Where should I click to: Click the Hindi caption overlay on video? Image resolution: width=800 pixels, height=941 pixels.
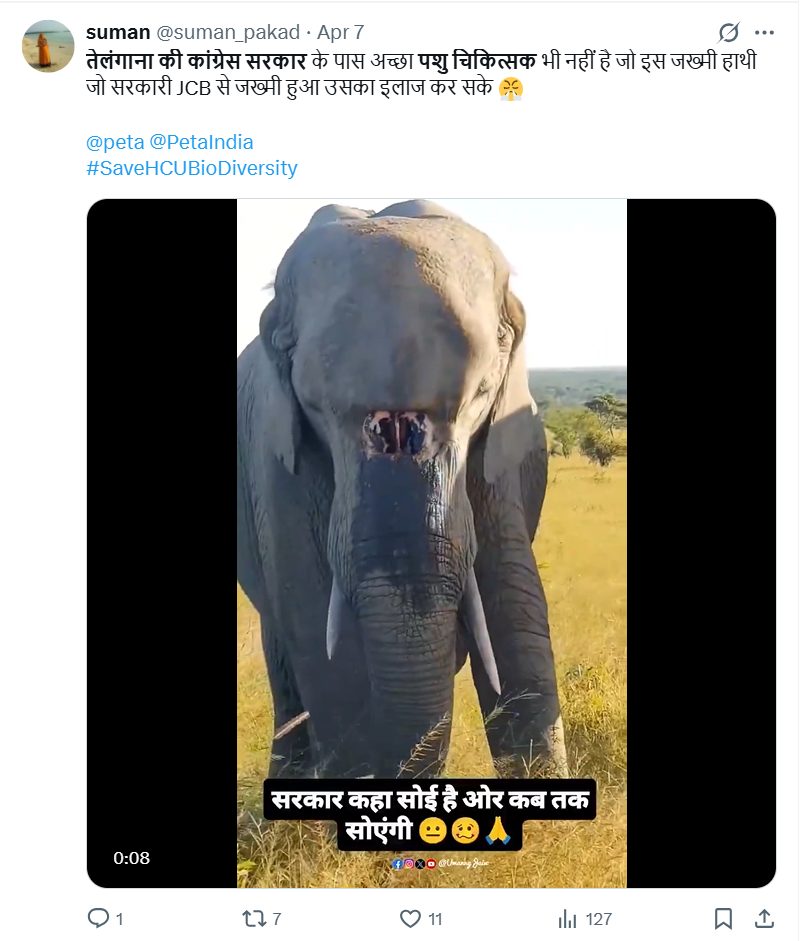[430, 814]
